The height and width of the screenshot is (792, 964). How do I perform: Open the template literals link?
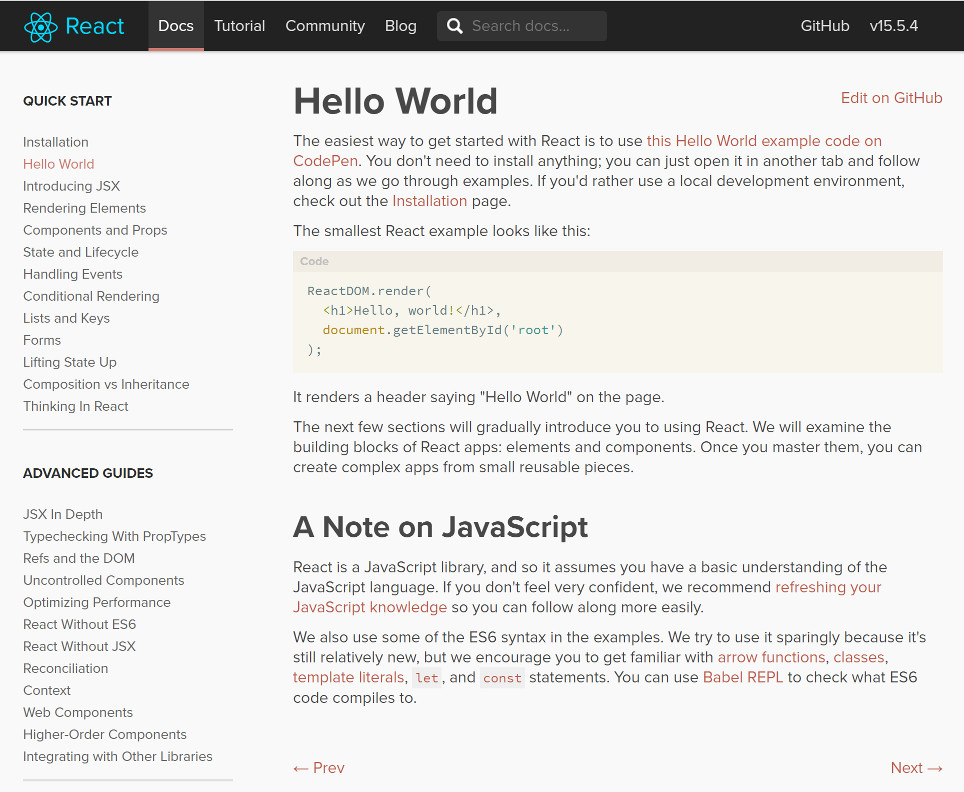click(x=348, y=678)
